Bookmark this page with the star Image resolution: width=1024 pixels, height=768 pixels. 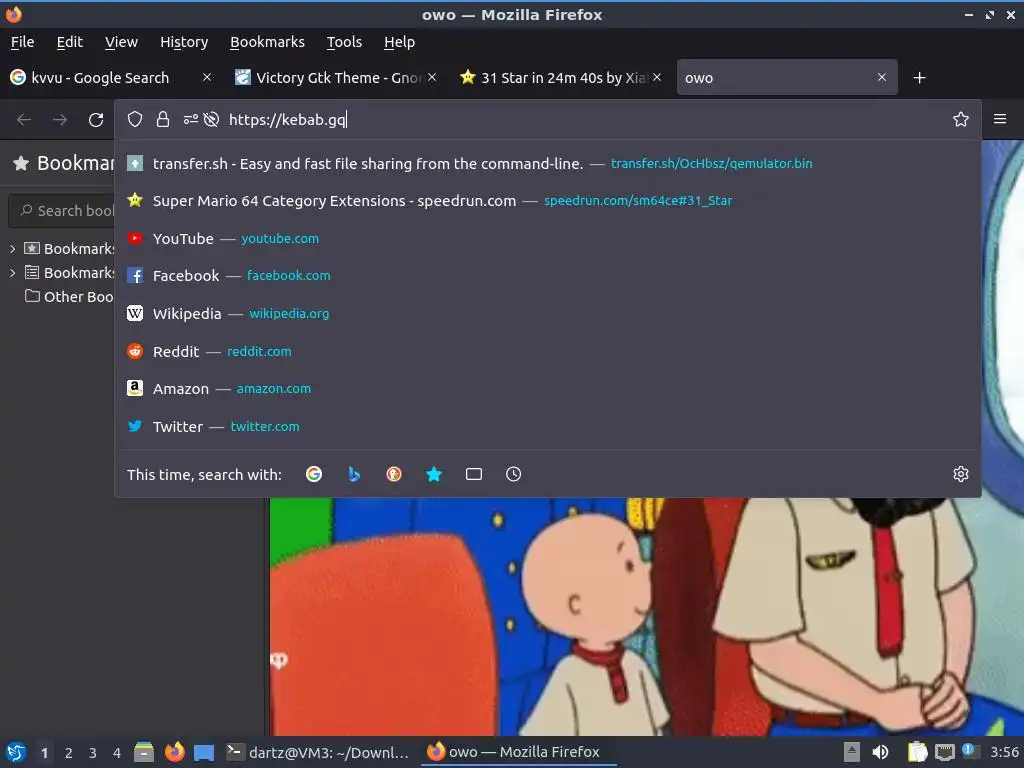point(961,120)
